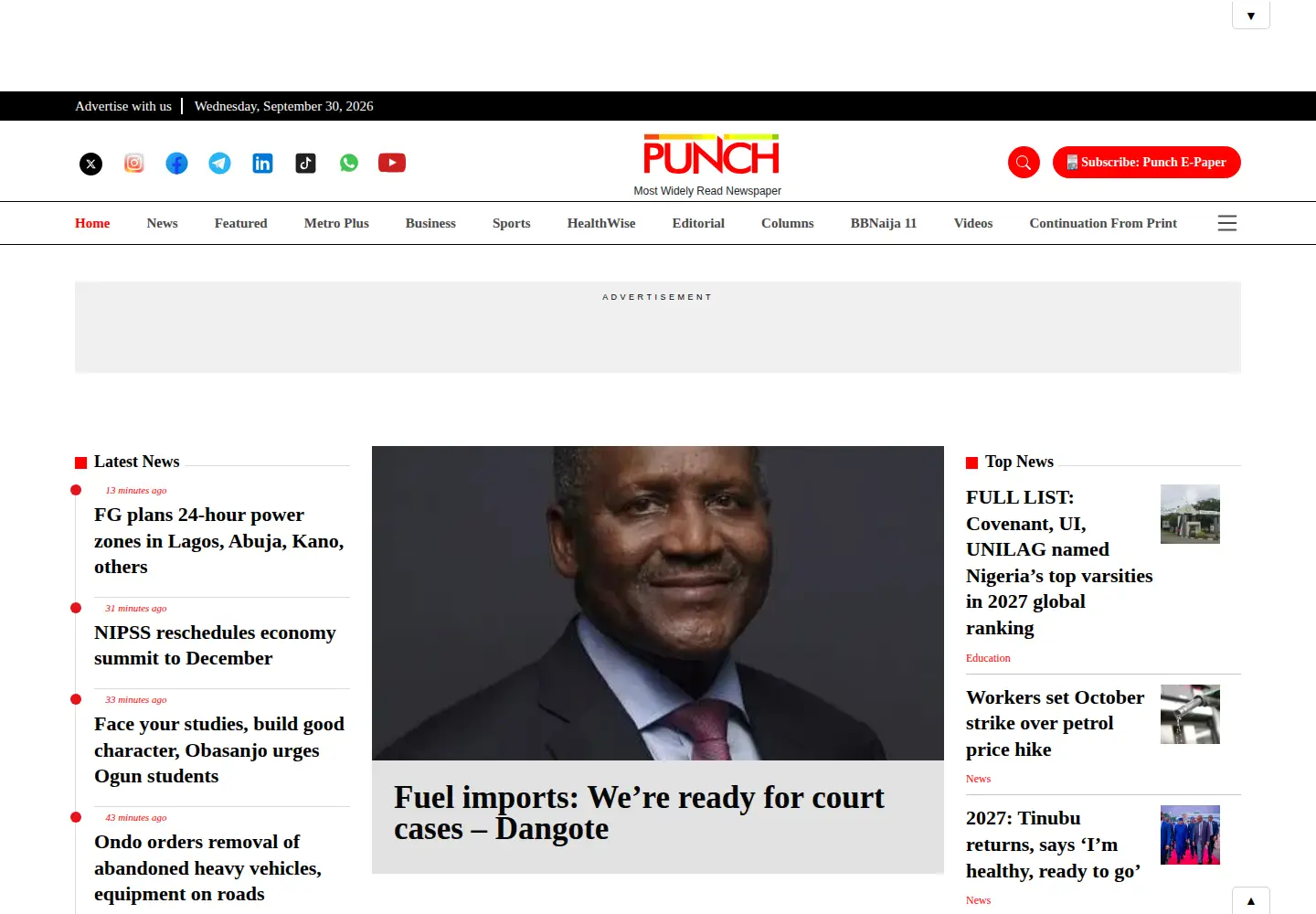Open Punch's X (Twitter) profile icon
This screenshot has height=914, width=1316.
(90, 164)
